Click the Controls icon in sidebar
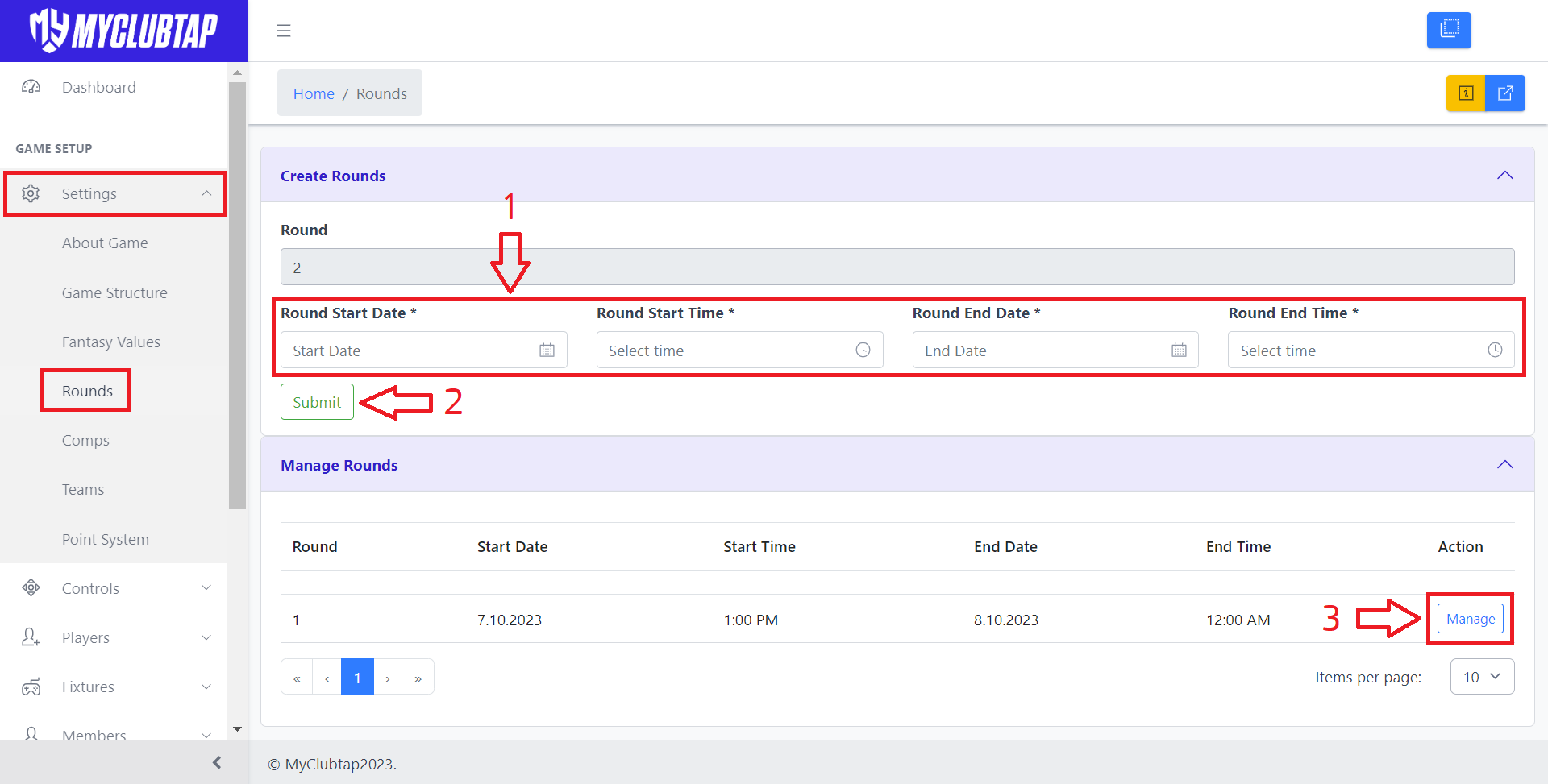The width and height of the screenshot is (1548, 784). pyautogui.click(x=31, y=588)
